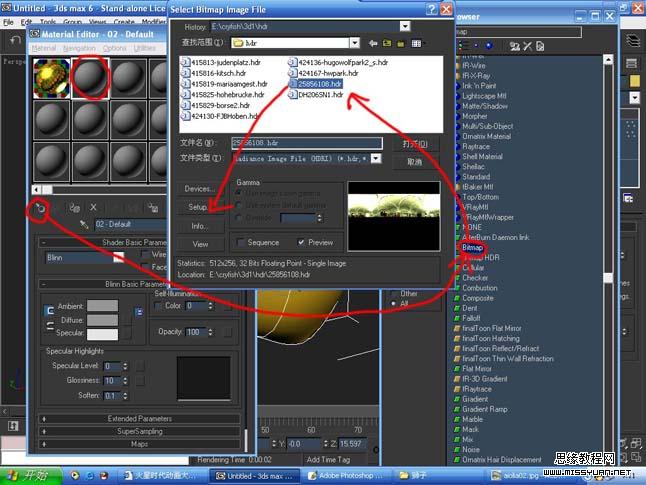Click the Open (打开) button
Image resolution: width=646 pixels, height=485 pixels.
[415, 144]
